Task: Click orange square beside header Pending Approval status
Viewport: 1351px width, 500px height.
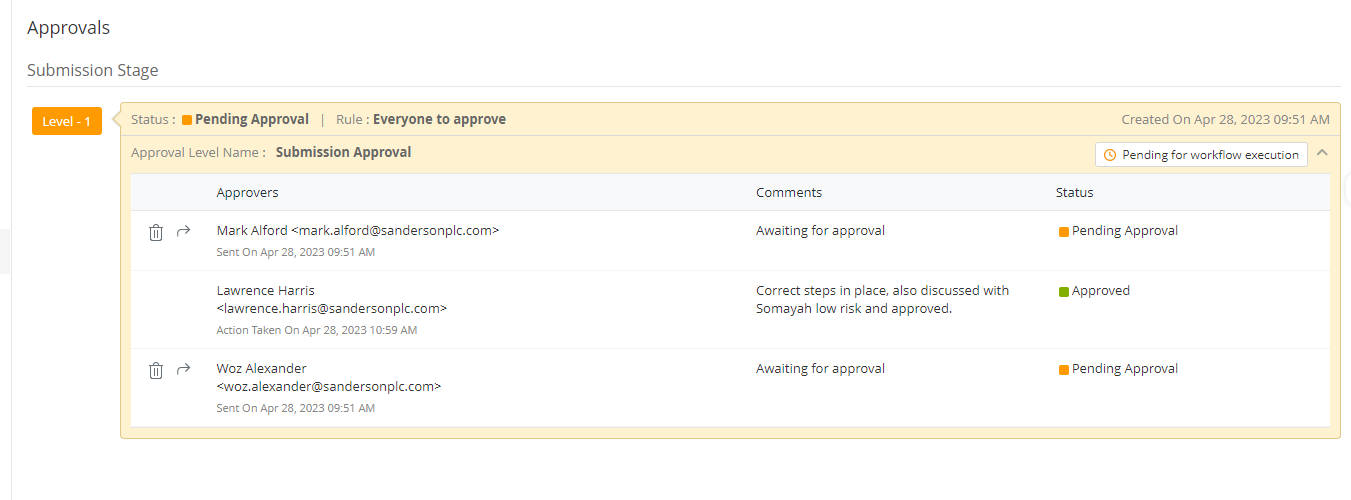Action: point(187,120)
